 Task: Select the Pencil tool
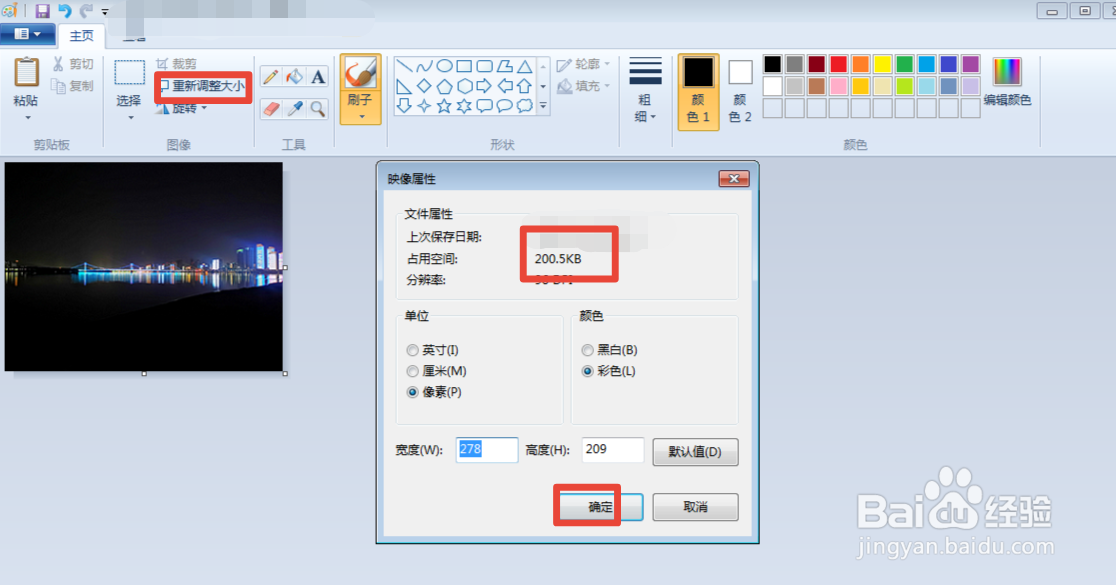(271, 75)
